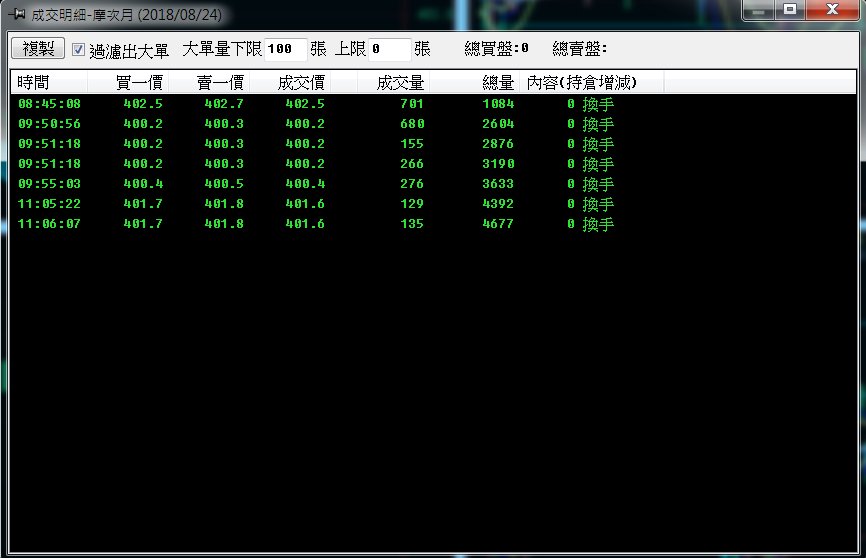Click the total volume 2604

(x=498, y=124)
